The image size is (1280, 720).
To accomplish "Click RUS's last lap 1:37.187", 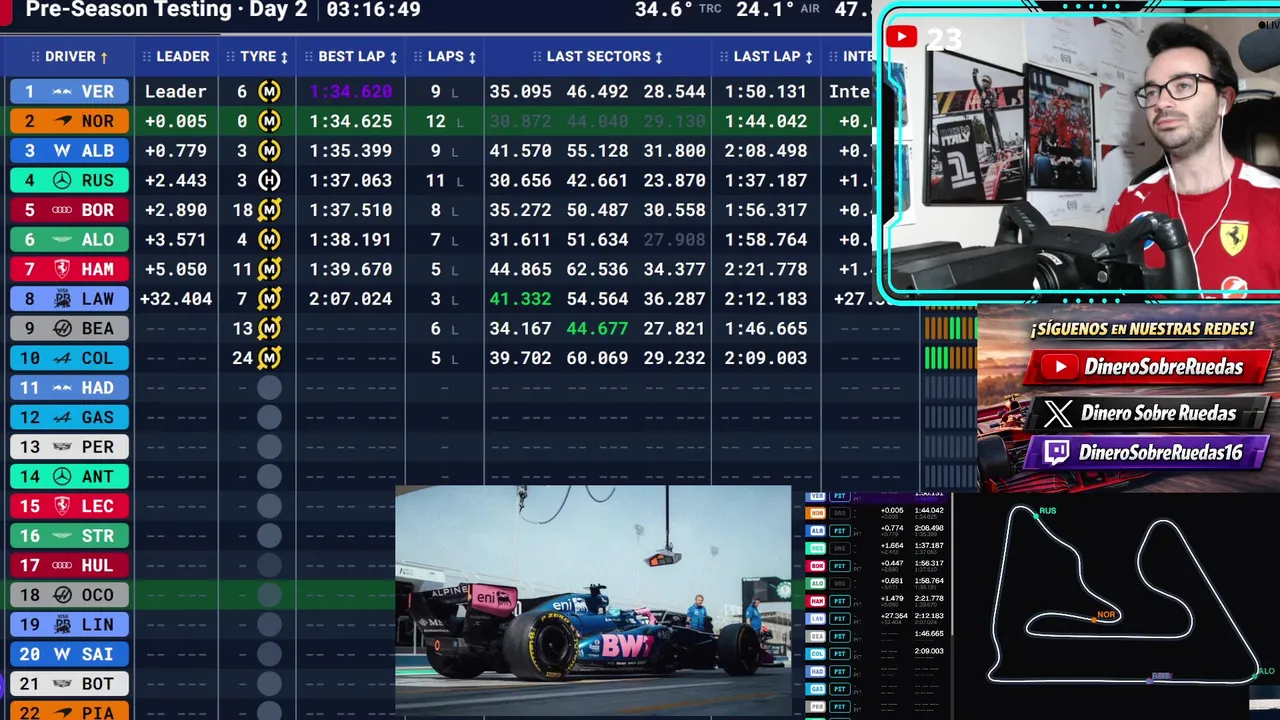I will [x=766, y=180].
